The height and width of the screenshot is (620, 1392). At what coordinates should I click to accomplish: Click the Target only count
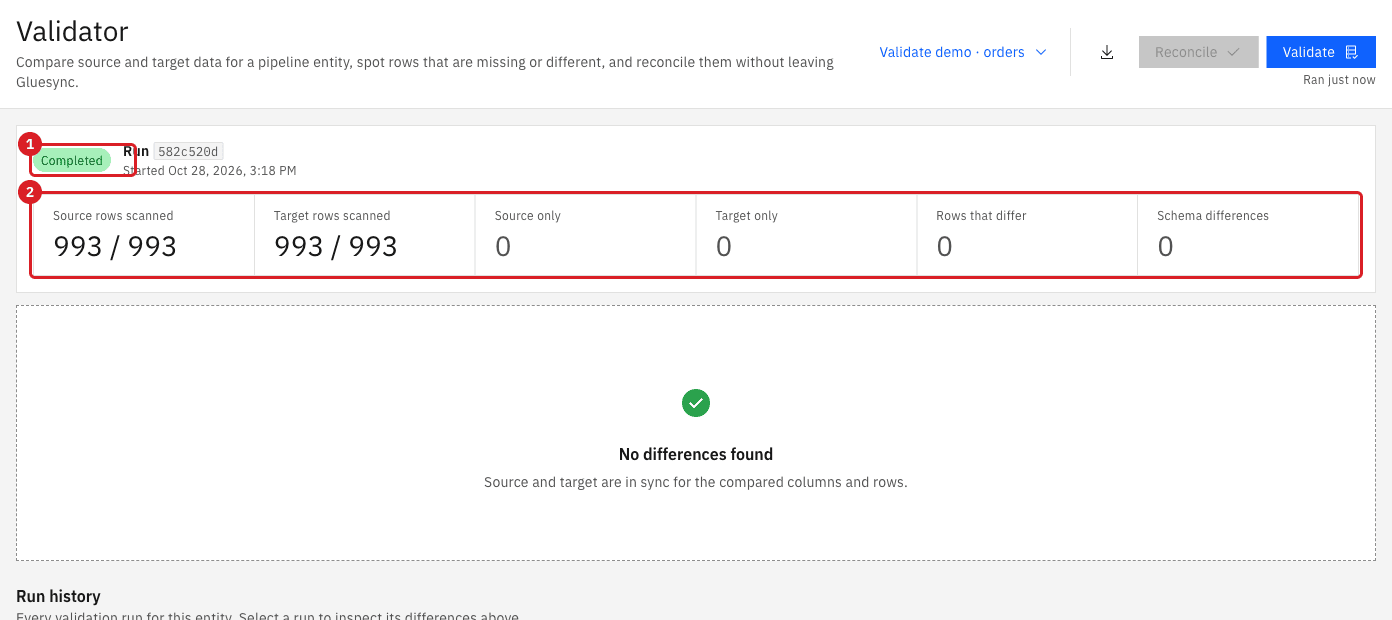[x=724, y=246]
